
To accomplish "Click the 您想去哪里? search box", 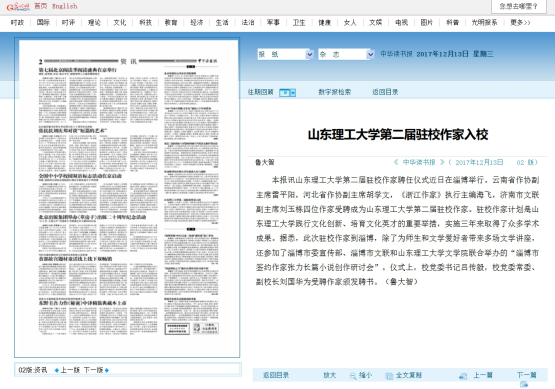I will click(519, 6).
